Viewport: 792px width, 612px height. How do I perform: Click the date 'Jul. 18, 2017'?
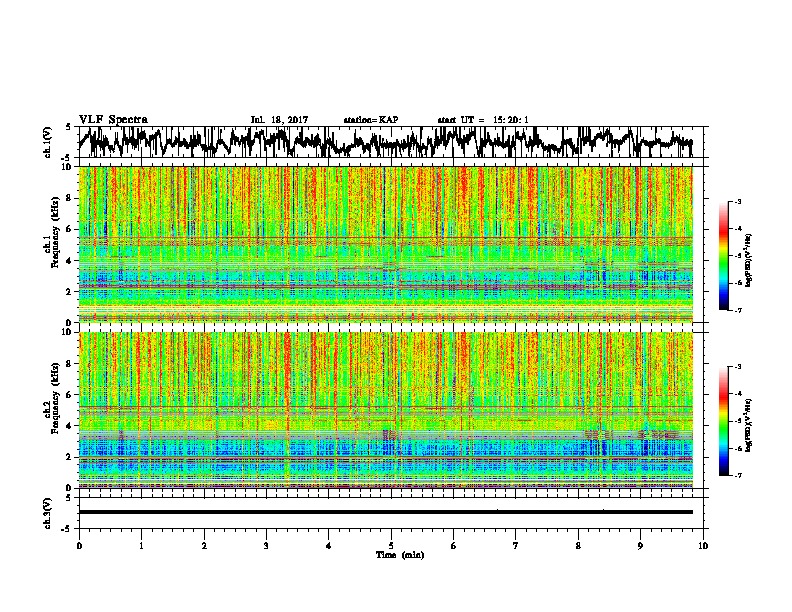pos(279,120)
